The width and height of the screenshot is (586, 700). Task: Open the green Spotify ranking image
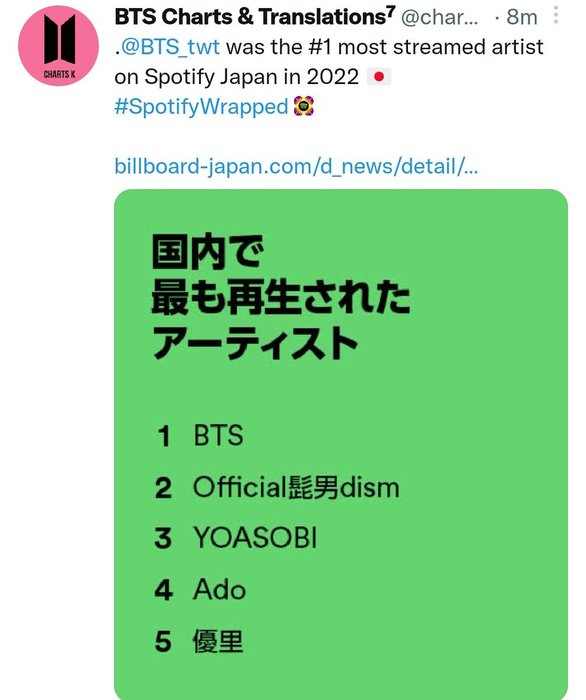click(x=341, y=444)
